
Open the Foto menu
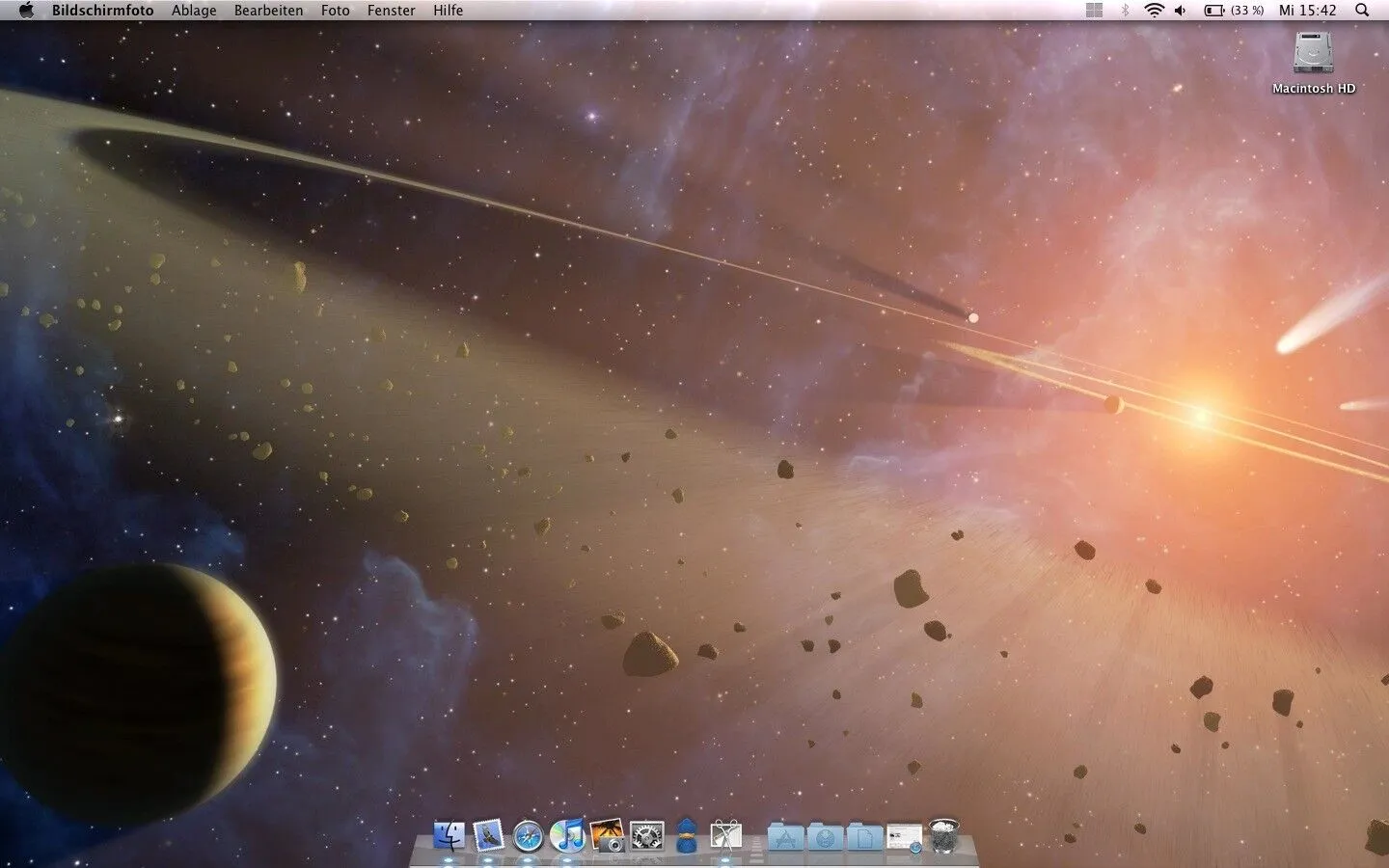335,11
